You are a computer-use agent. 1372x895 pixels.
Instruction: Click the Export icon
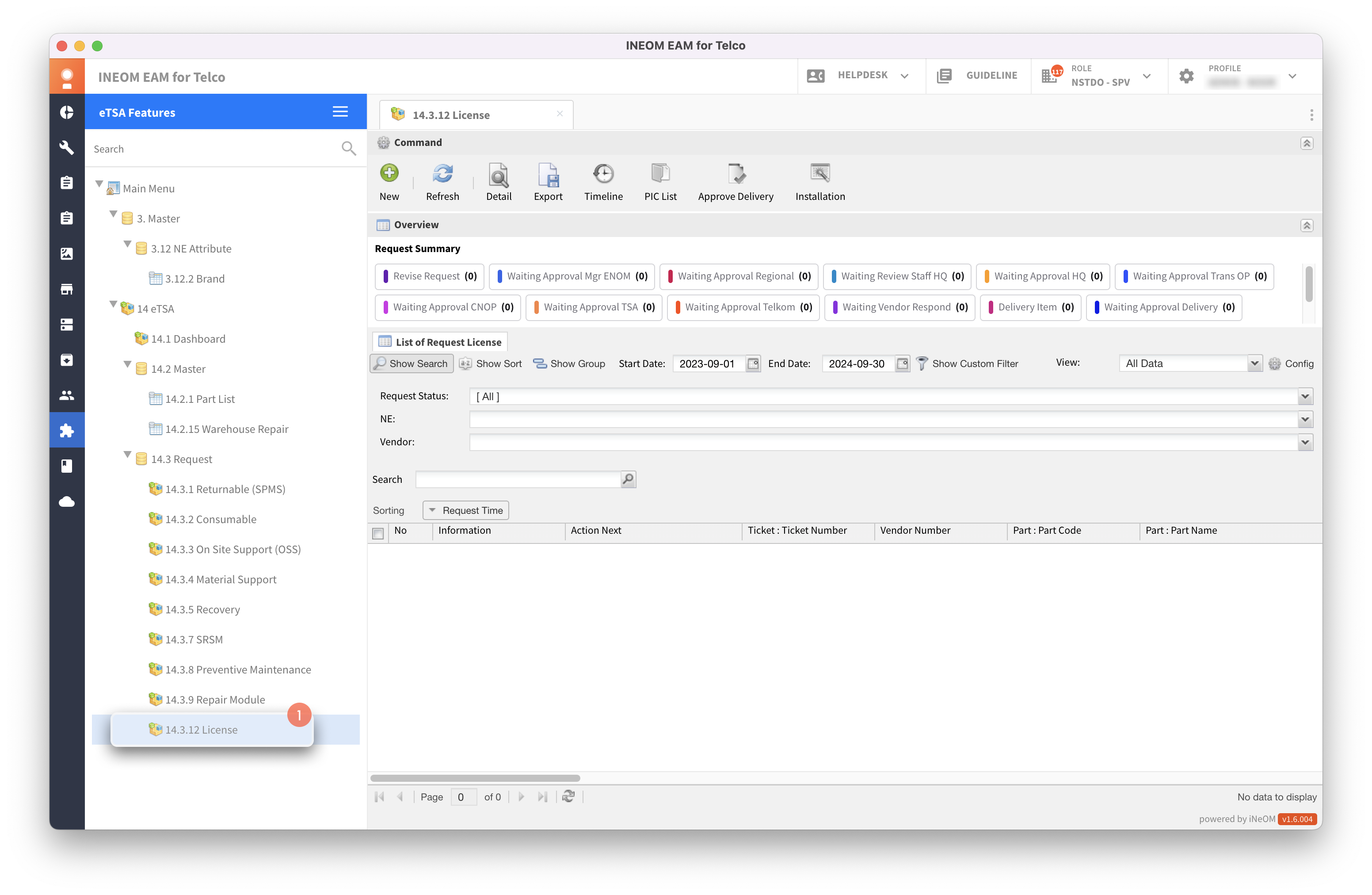[548, 174]
